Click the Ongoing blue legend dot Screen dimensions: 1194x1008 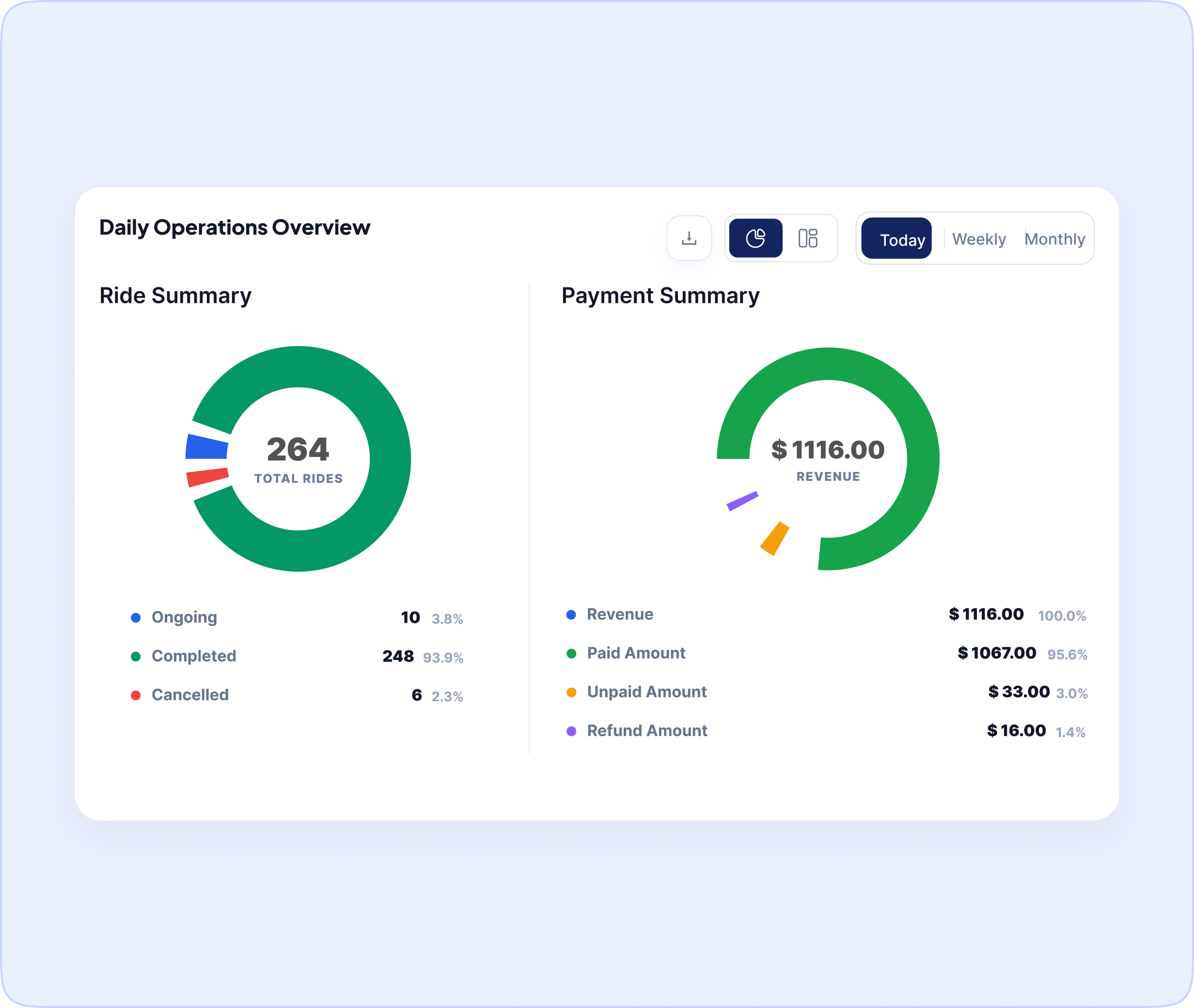click(x=136, y=618)
